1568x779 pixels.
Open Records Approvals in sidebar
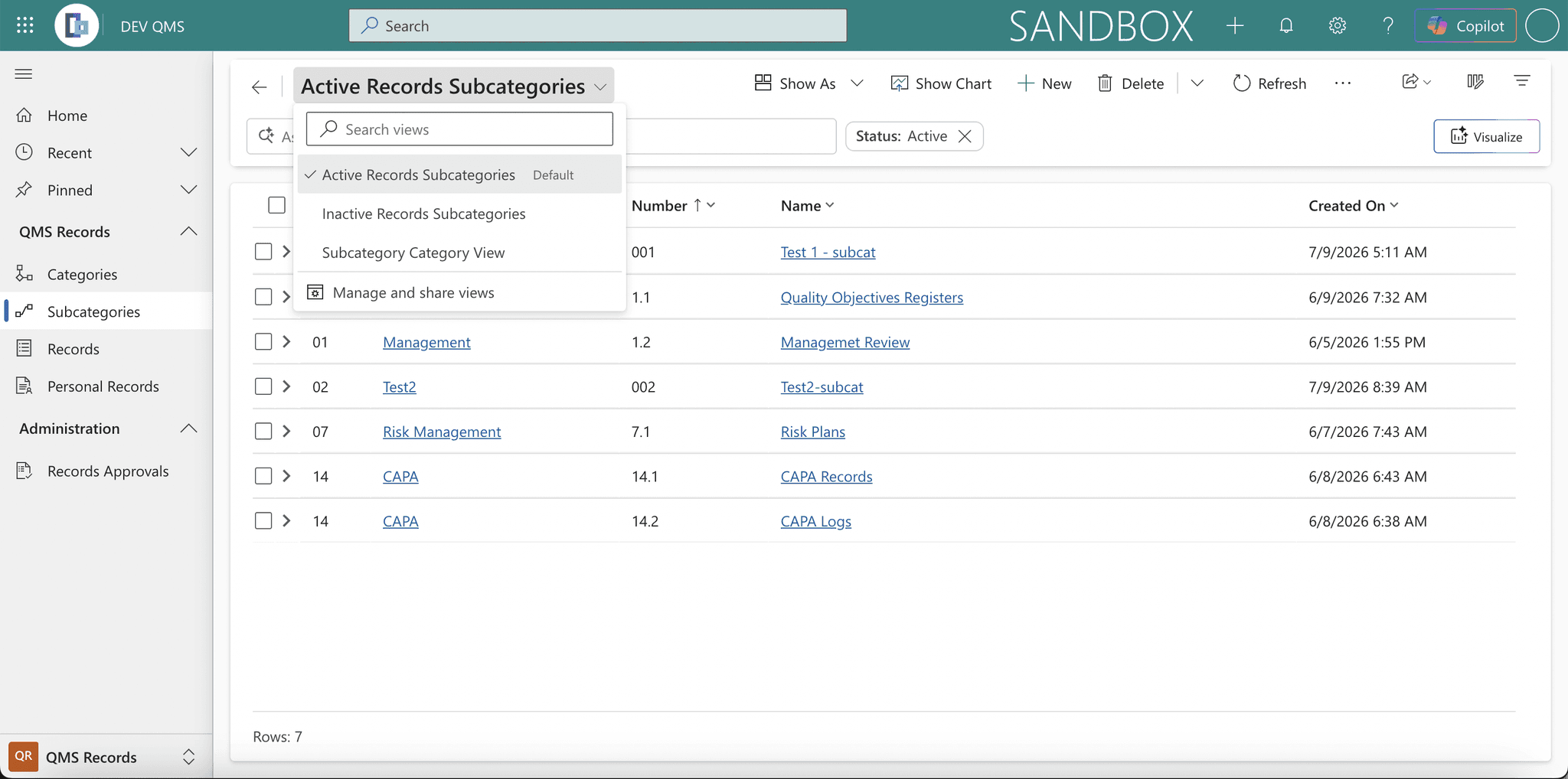106,471
